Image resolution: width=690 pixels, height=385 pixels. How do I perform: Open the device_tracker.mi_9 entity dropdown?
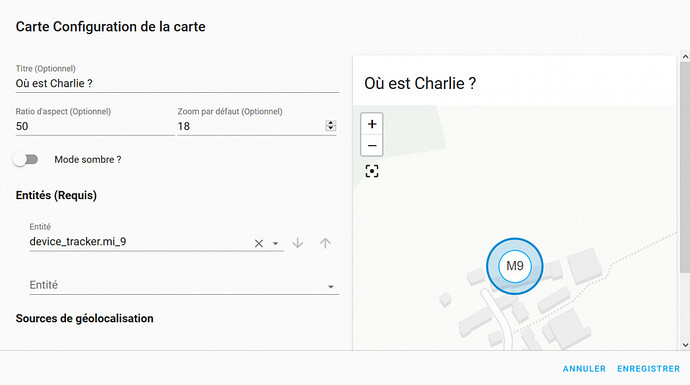click(275, 243)
